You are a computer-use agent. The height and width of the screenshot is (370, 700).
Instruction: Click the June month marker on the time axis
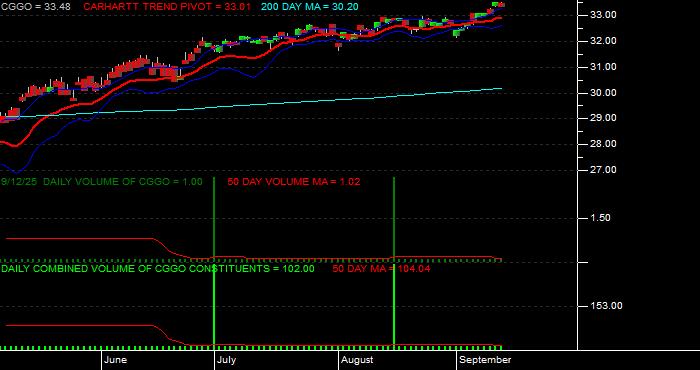115,360
